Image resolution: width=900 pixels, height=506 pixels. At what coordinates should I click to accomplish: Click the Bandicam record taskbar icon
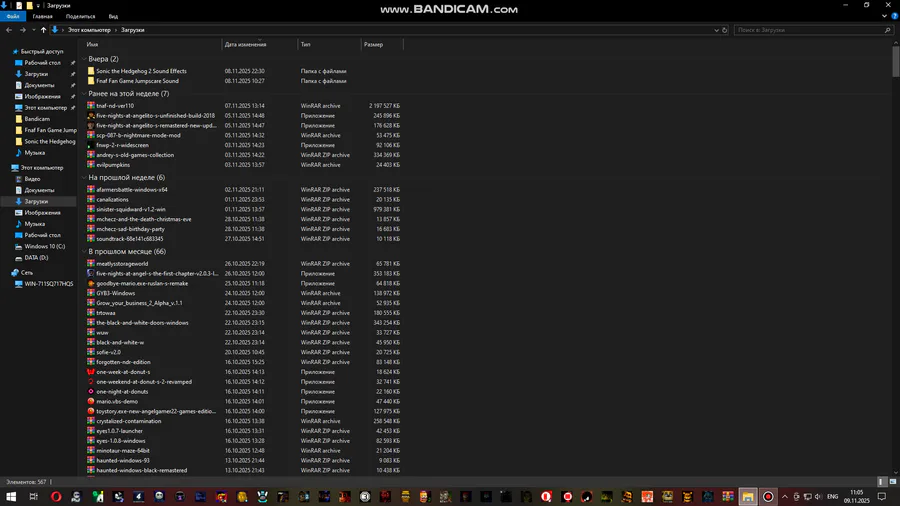768,496
